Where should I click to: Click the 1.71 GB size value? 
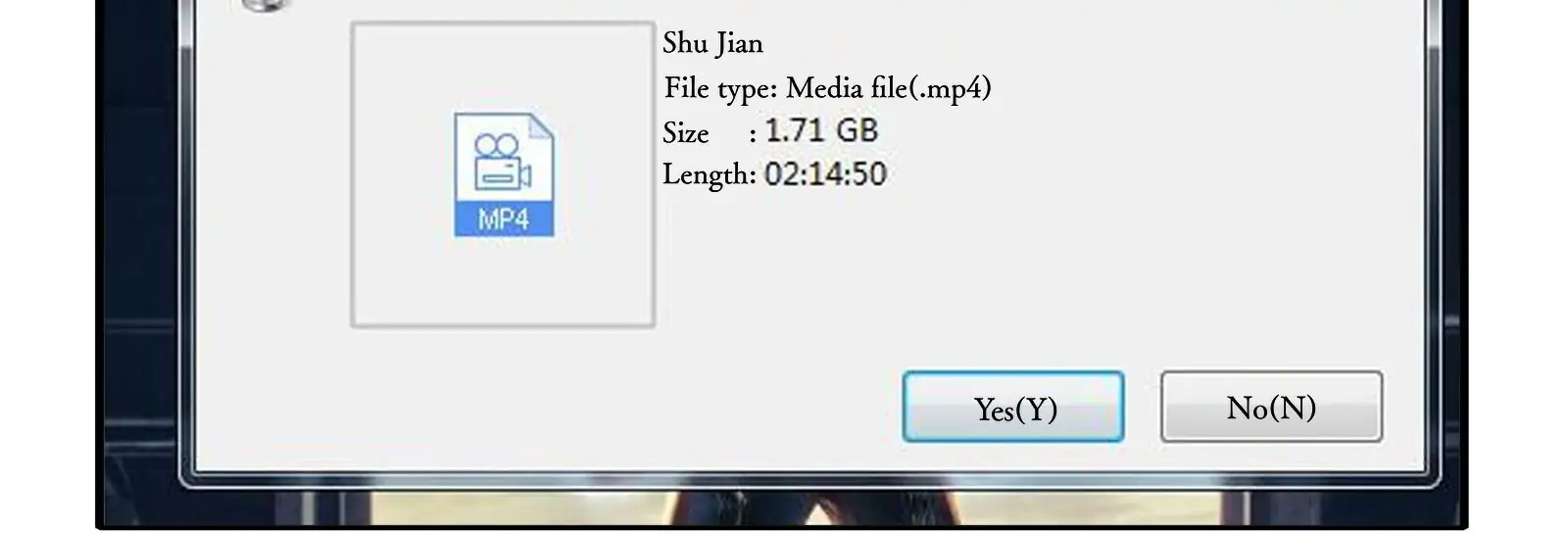coord(821,130)
